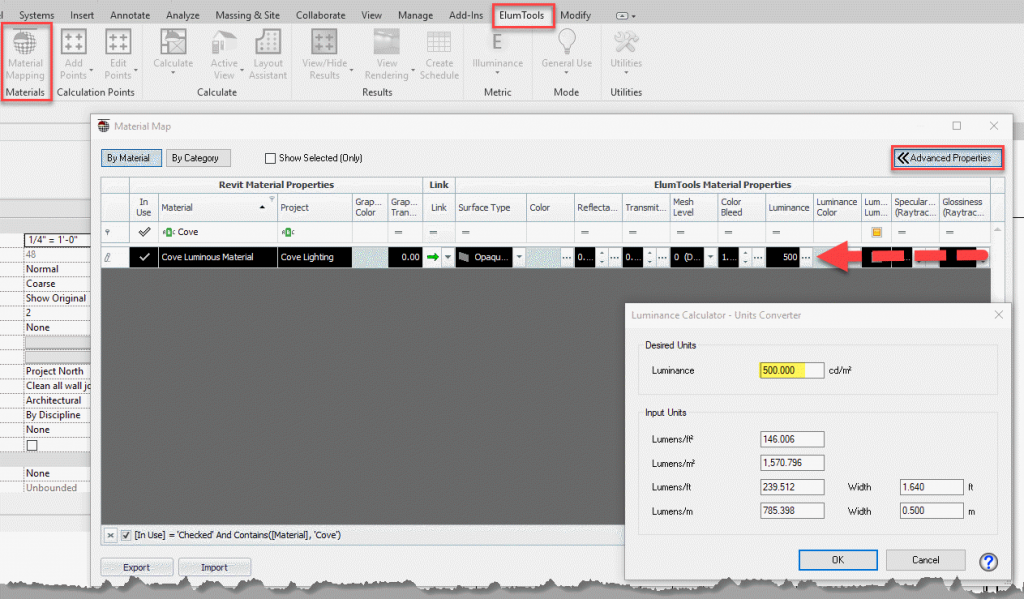The height and width of the screenshot is (599, 1024).
Task: Click the ElumTools Color swatch in the Cove row
Action: (x=543, y=257)
